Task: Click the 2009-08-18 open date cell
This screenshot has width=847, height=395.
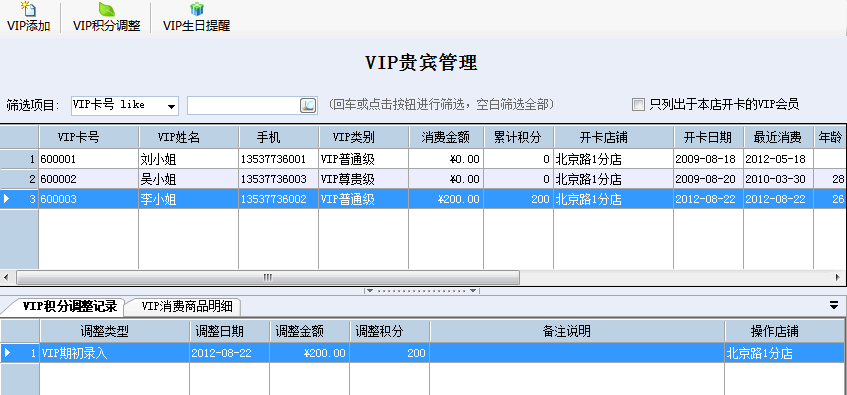Action: click(x=708, y=159)
